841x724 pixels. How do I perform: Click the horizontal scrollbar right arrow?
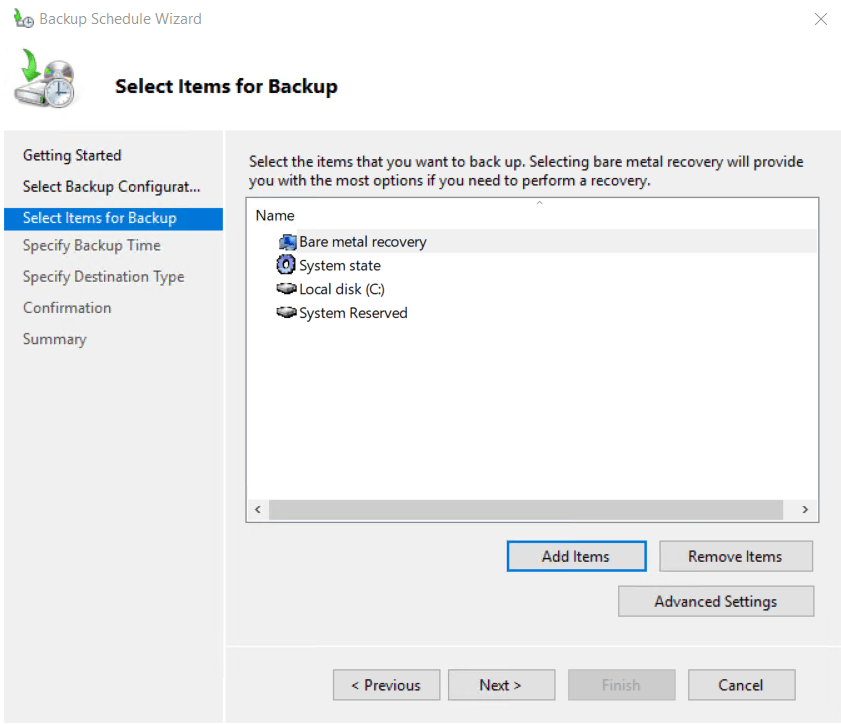(x=805, y=510)
